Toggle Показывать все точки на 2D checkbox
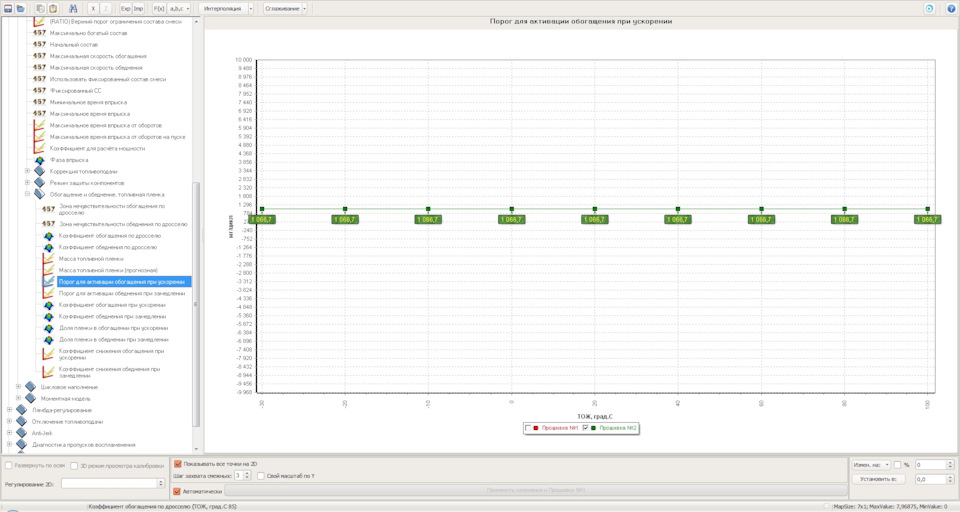Image resolution: width=960 pixels, height=512 pixels. coord(178,464)
